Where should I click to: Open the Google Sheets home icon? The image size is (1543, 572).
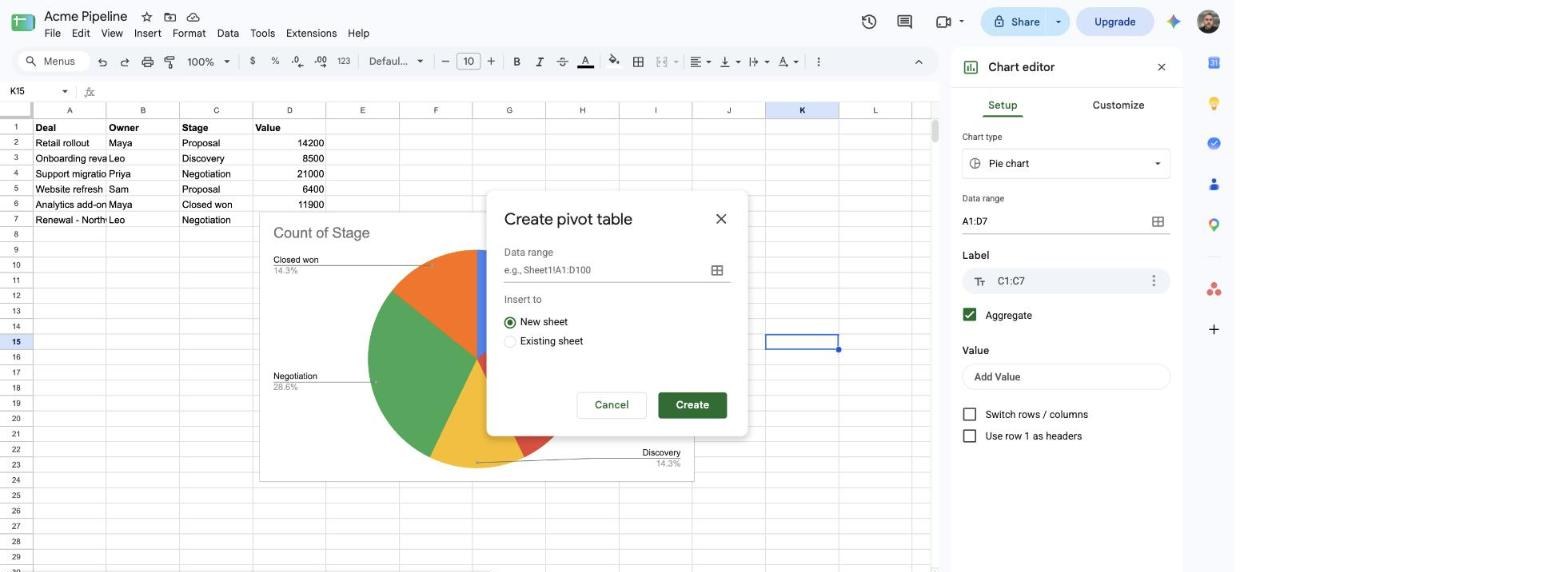(x=23, y=21)
